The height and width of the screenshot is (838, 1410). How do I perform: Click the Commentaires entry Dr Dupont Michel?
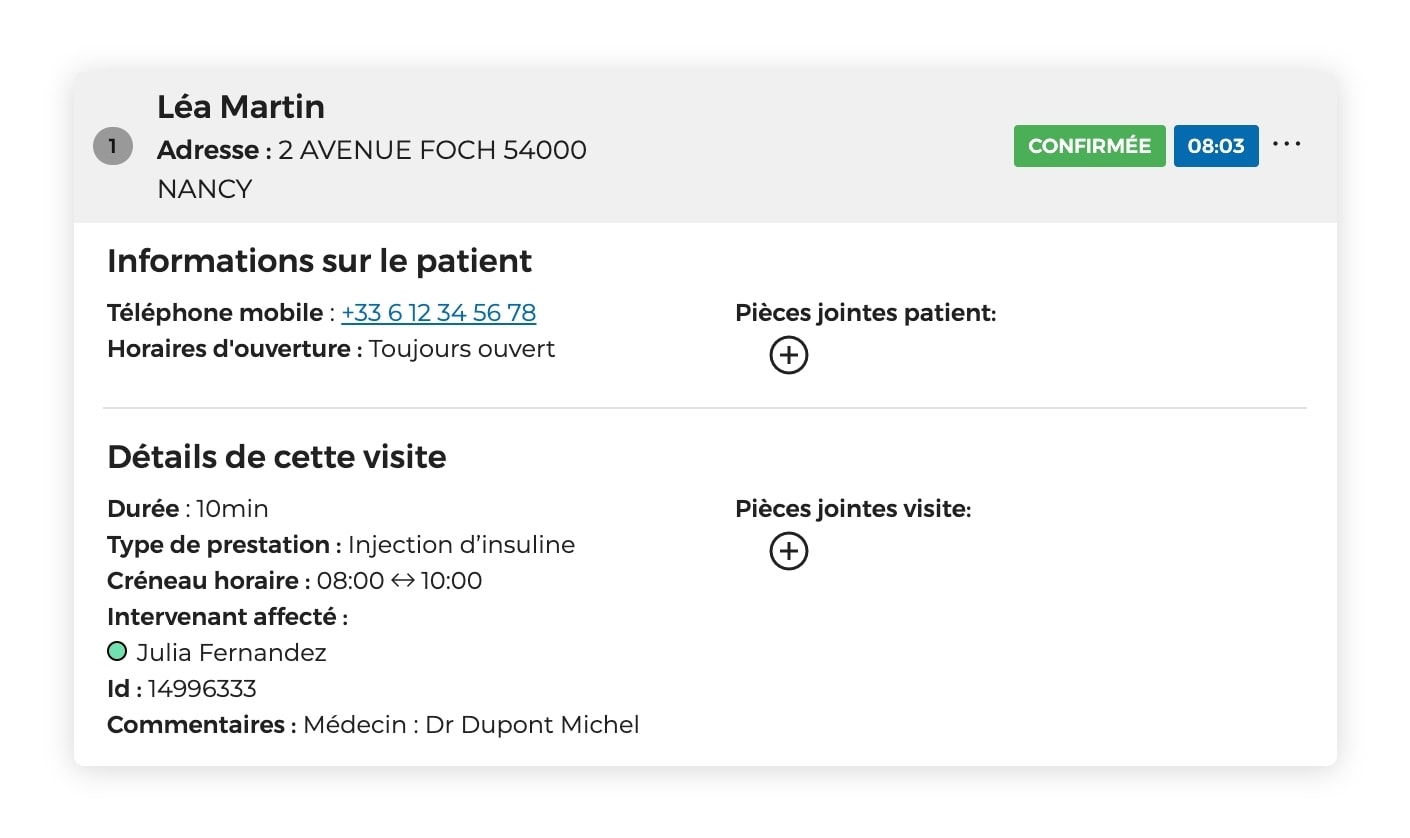pos(531,724)
